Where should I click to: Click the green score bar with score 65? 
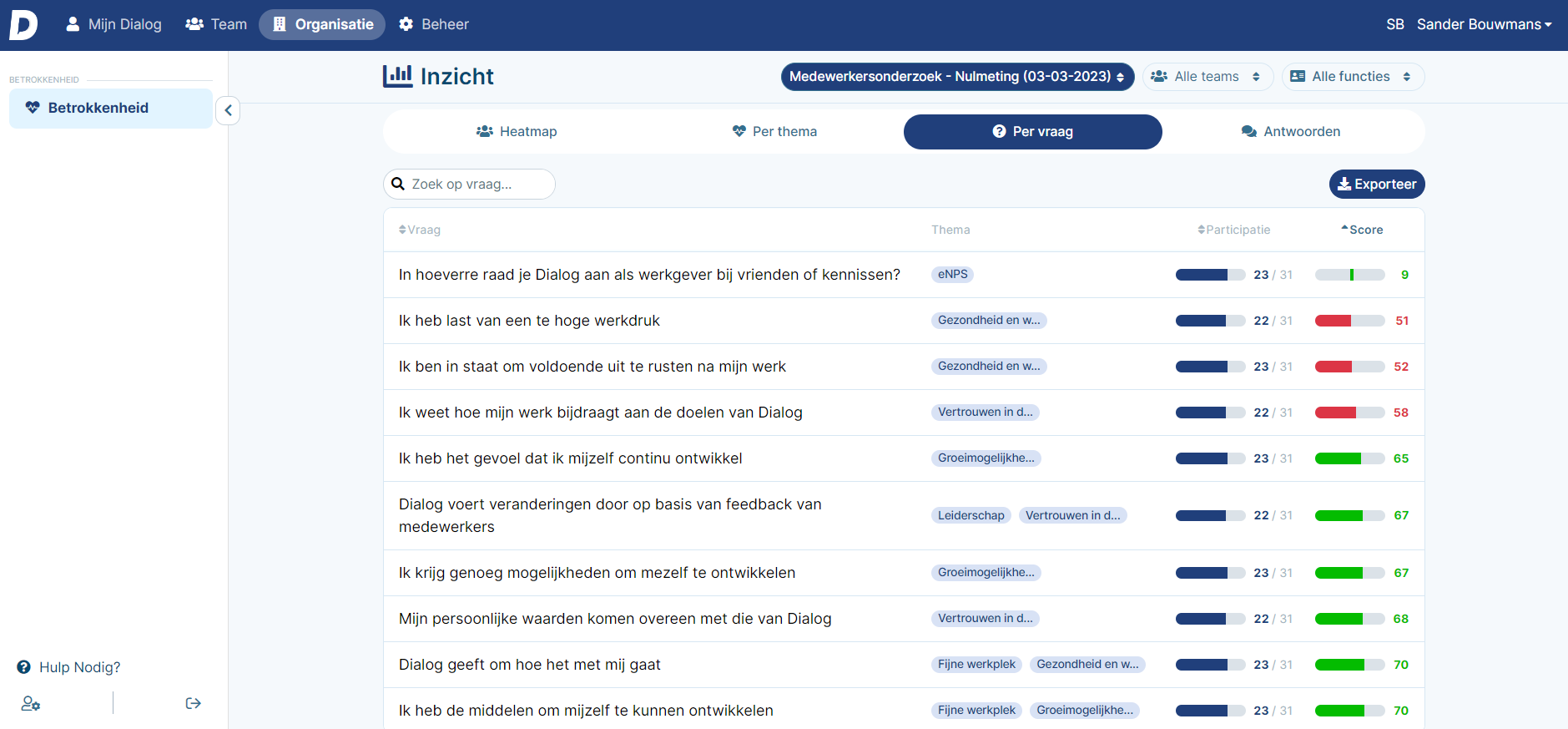pyautogui.click(x=1349, y=458)
